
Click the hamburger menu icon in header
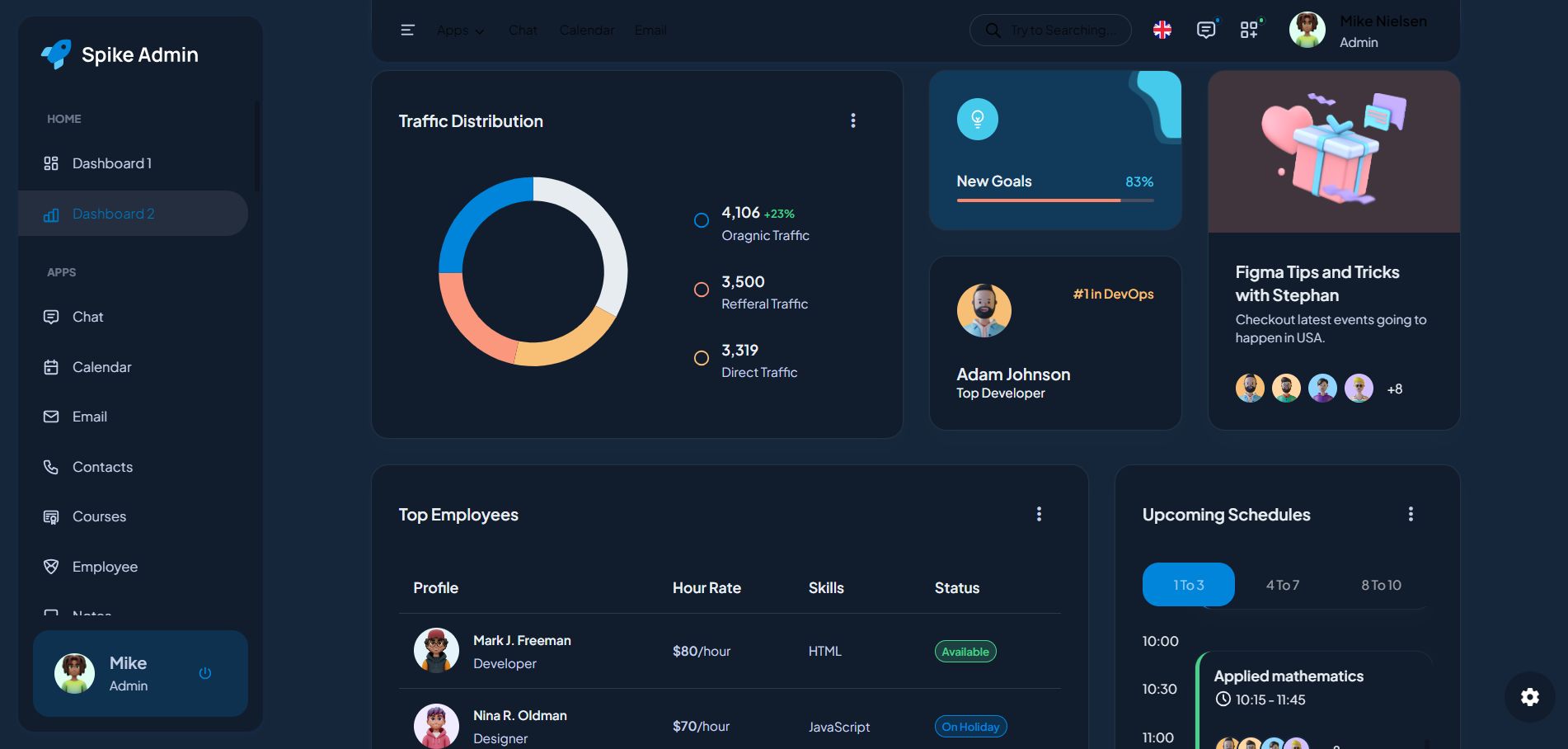407,31
